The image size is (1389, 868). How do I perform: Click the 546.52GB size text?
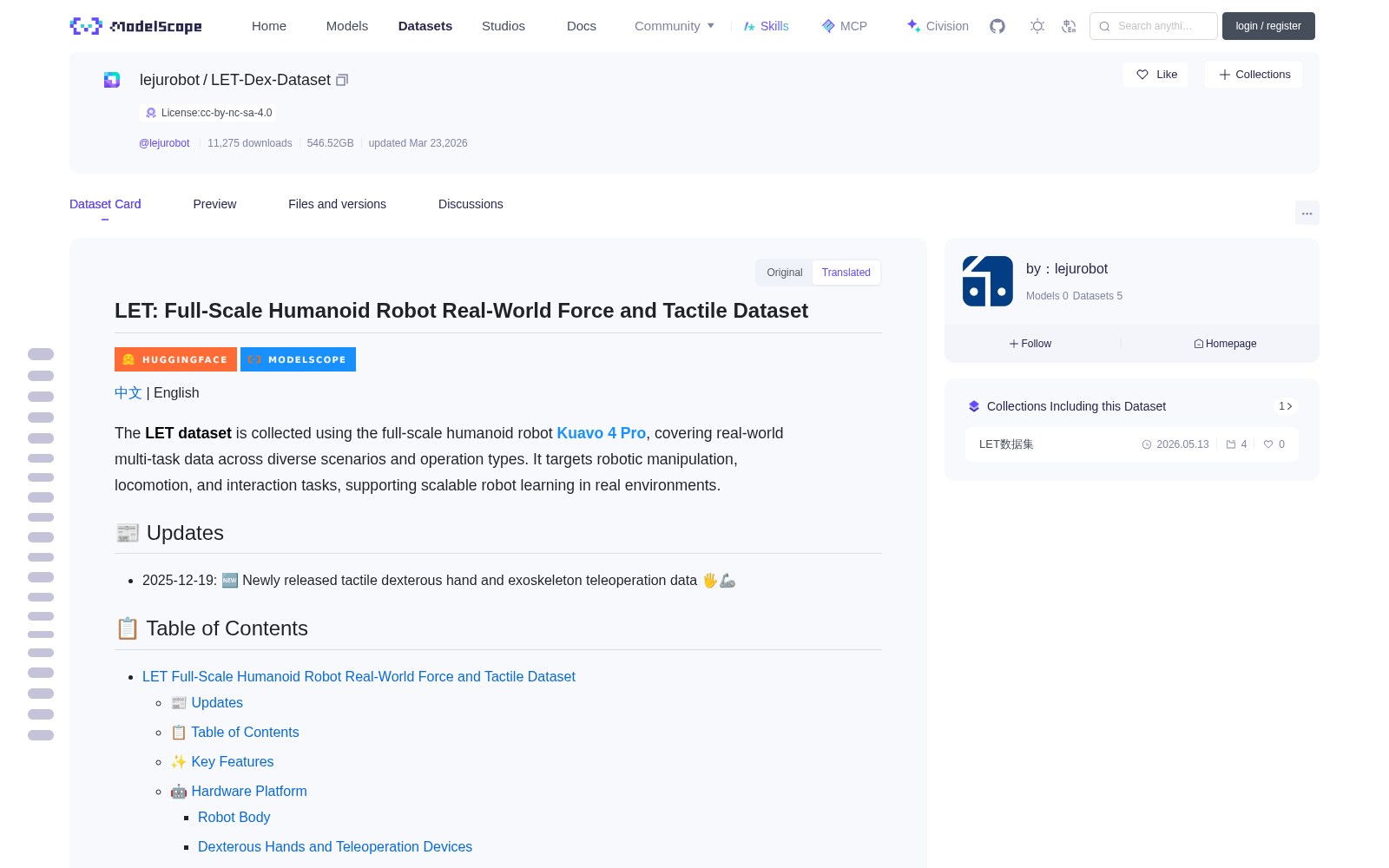coord(331,143)
